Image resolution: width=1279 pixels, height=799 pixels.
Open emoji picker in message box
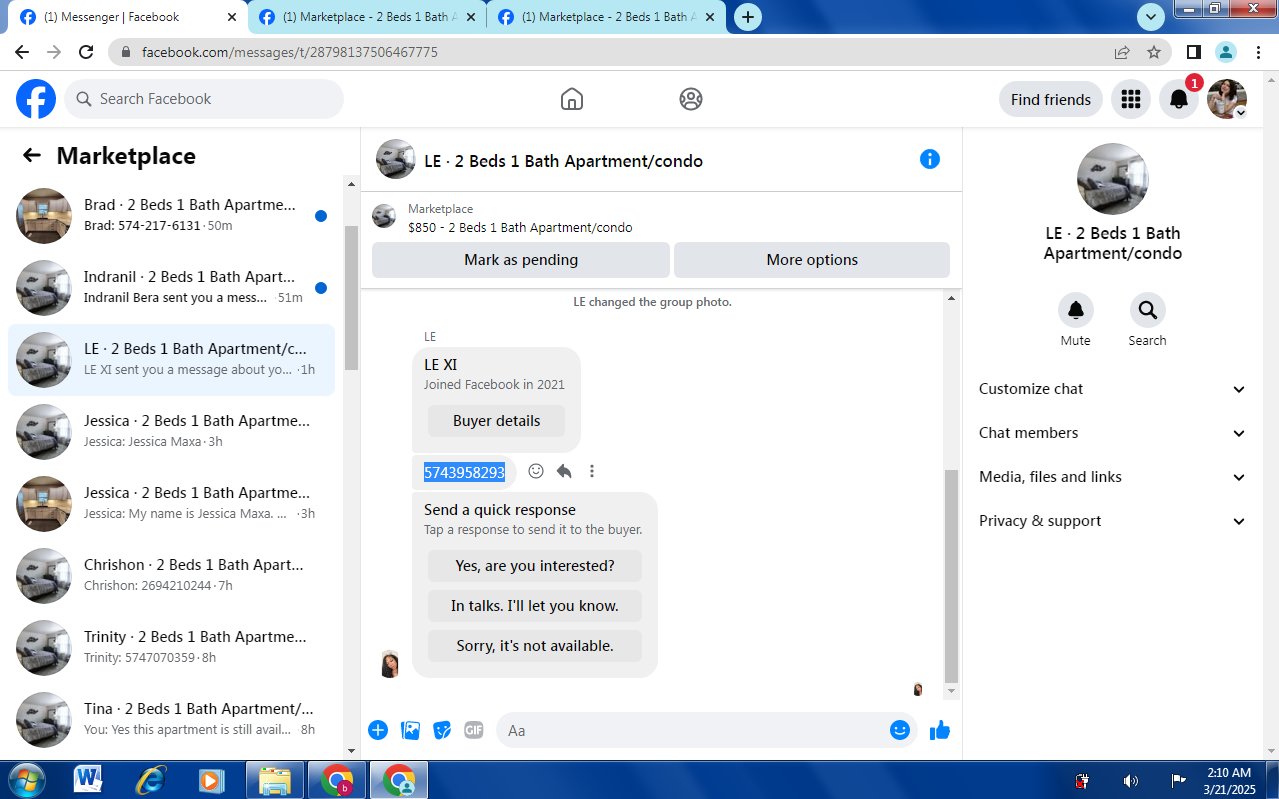900,730
